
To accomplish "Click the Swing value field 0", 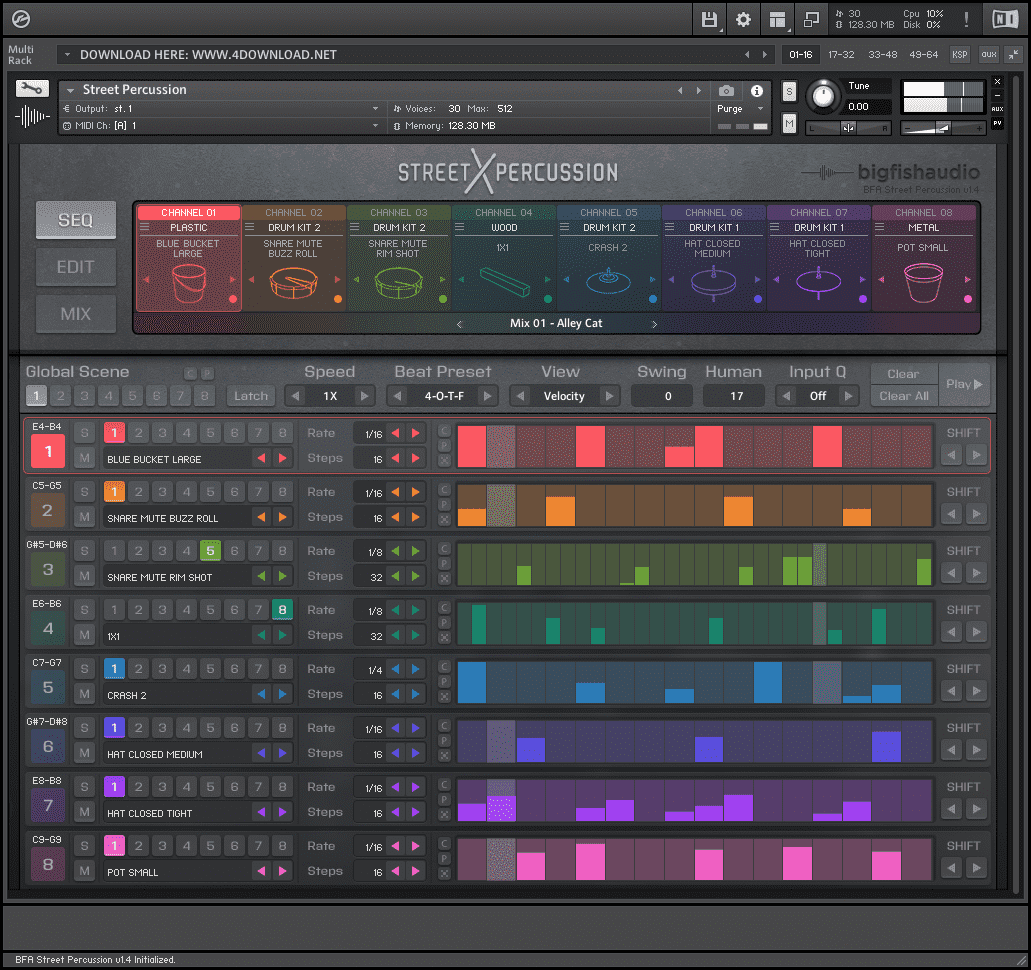I will click(661, 396).
